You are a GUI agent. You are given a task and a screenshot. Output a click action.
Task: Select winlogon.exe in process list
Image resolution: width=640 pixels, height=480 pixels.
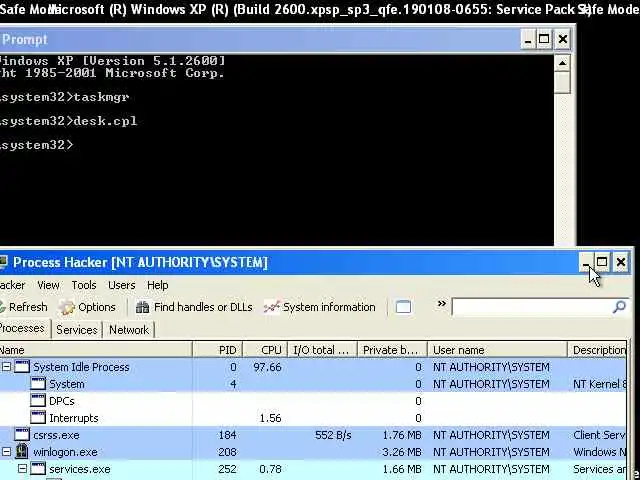click(x=65, y=452)
